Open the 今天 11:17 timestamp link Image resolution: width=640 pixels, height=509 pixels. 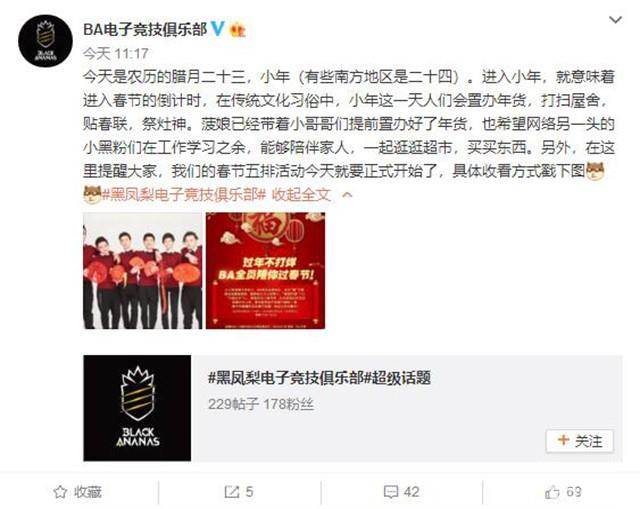[x=116, y=53]
